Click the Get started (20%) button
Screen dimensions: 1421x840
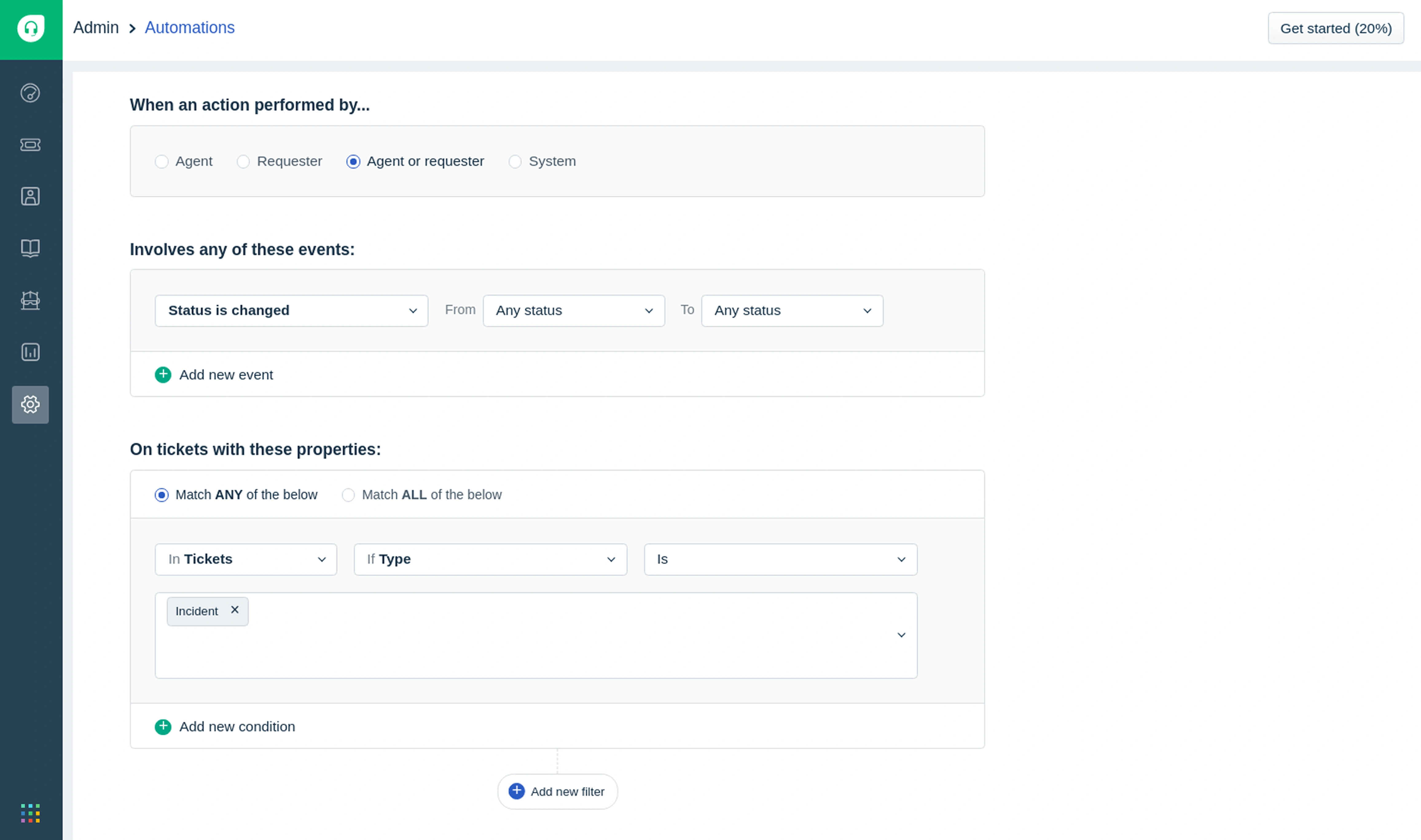coord(1335,28)
